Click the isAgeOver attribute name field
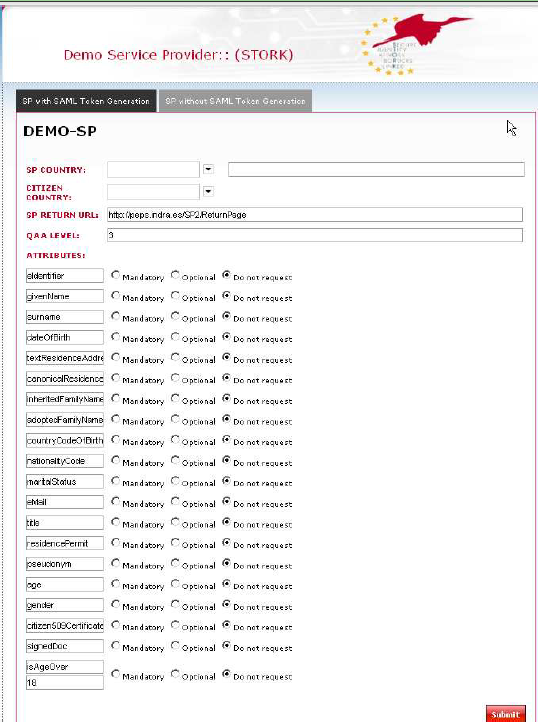Viewport: 538px width, 724px height. (x=65, y=667)
